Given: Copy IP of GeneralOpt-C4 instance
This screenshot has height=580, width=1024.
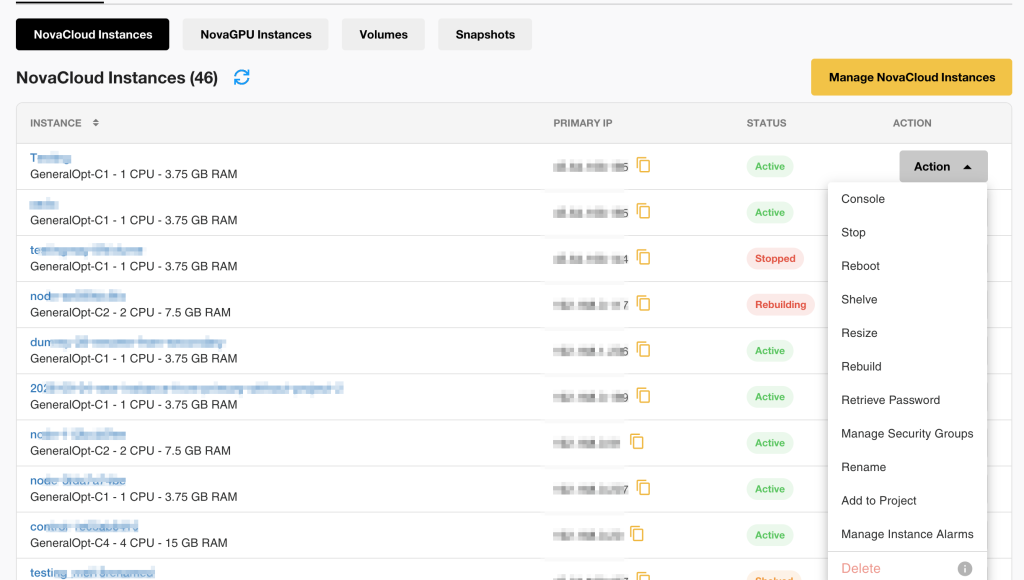Looking at the screenshot, I should coord(637,534).
